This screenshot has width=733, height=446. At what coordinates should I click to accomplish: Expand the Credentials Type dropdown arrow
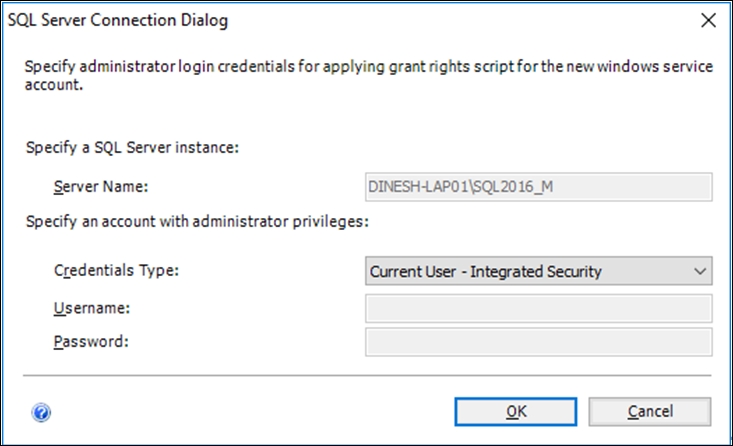[700, 271]
